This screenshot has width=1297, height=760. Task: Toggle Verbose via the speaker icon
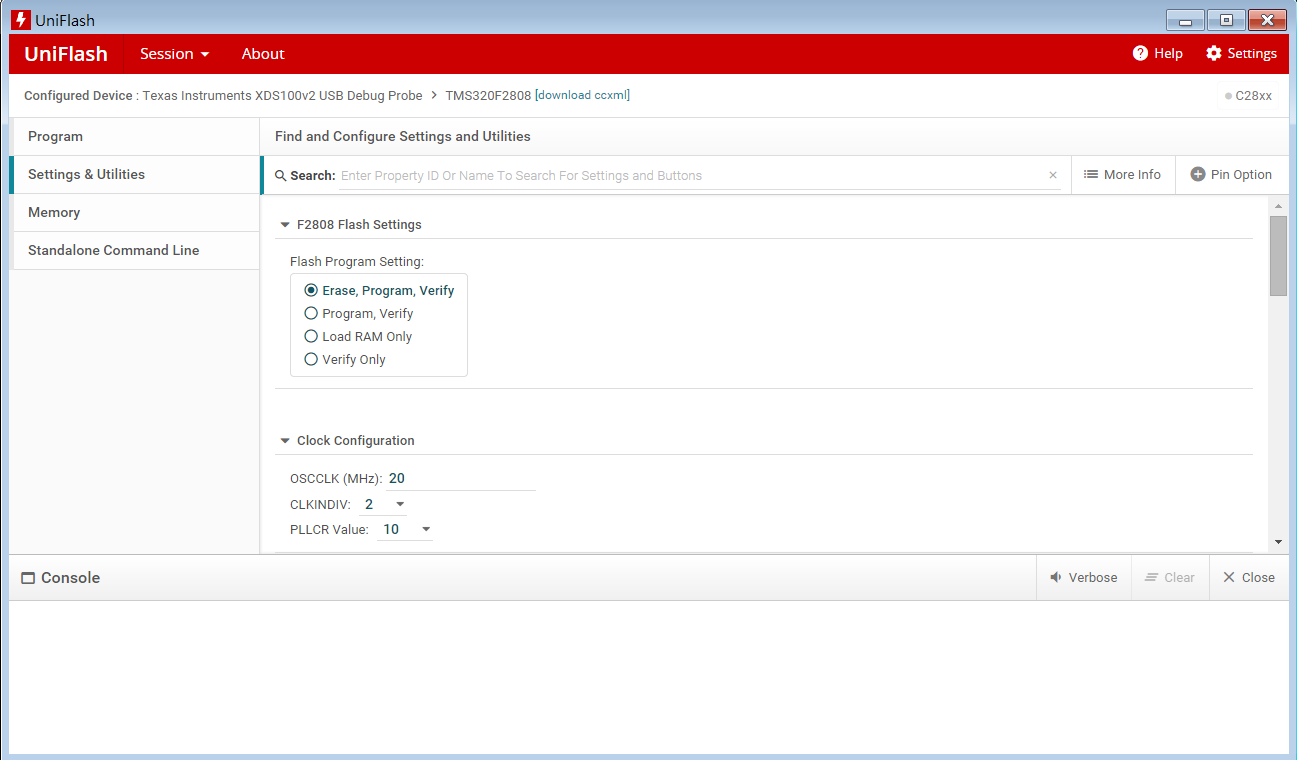click(x=1055, y=577)
